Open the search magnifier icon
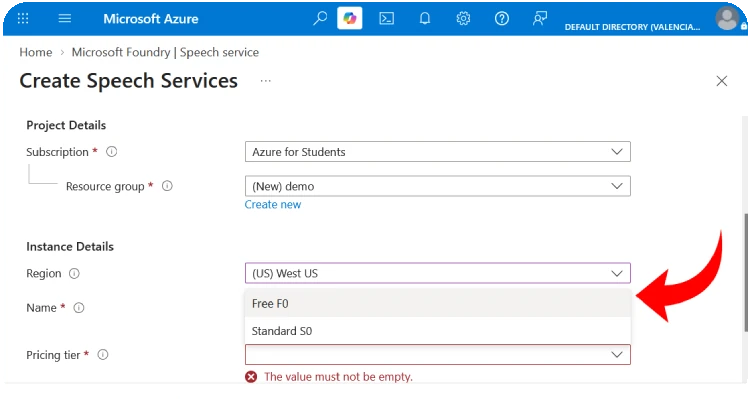Screen dimensions: 750x402 point(320,19)
